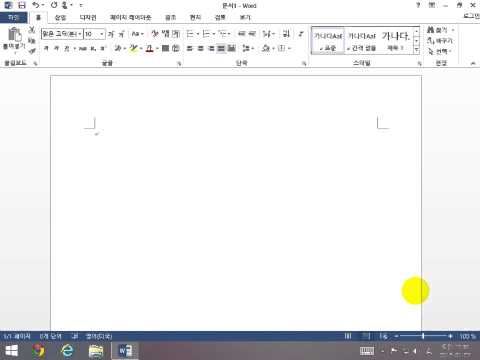Viewport: 480px width, 360px height.
Task: Open line spacing dropdown
Action: click(248, 48)
